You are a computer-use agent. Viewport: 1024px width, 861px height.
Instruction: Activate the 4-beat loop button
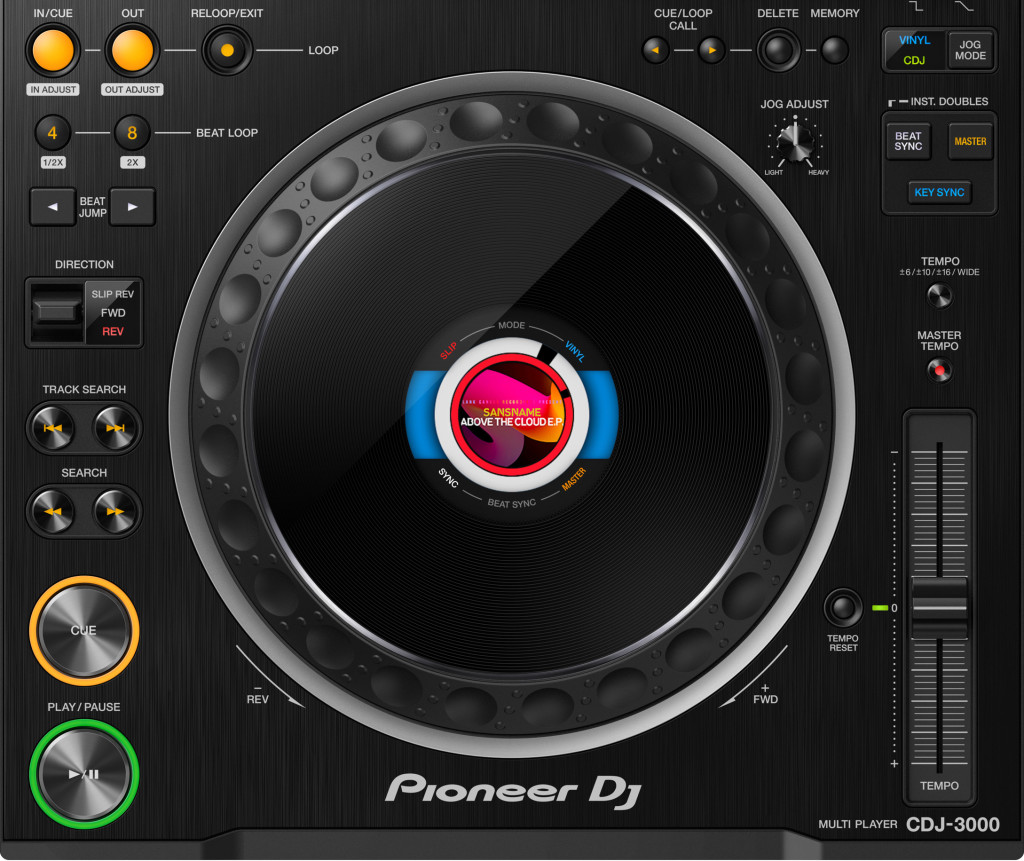click(x=52, y=133)
